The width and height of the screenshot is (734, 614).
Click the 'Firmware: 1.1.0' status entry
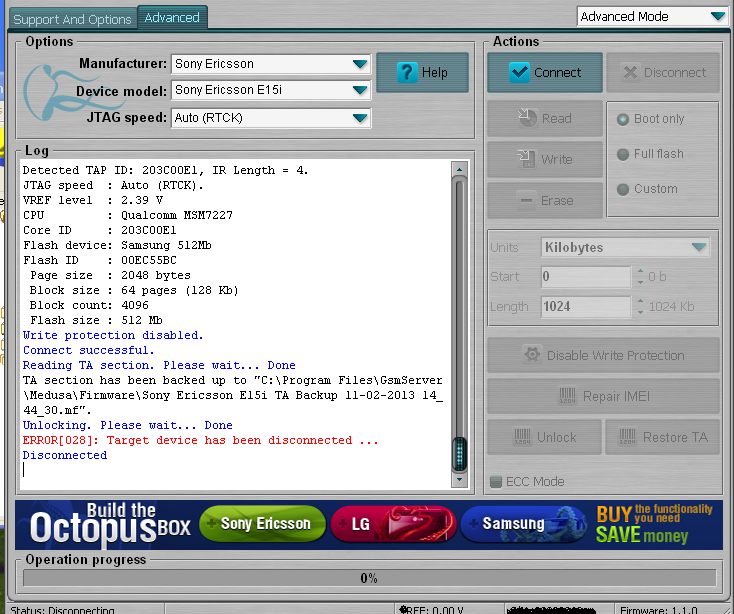659,609
